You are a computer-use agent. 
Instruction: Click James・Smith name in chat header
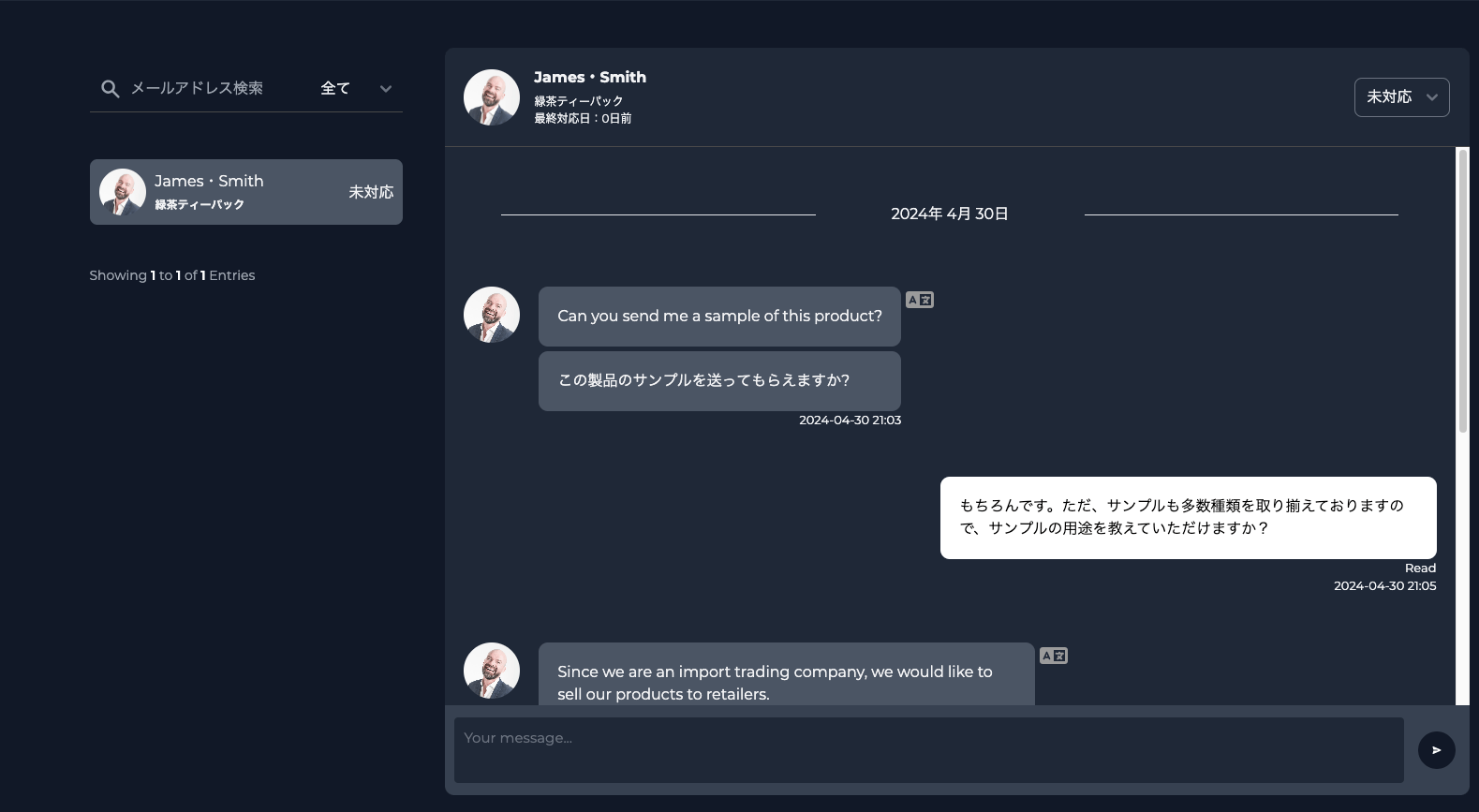pyautogui.click(x=590, y=77)
